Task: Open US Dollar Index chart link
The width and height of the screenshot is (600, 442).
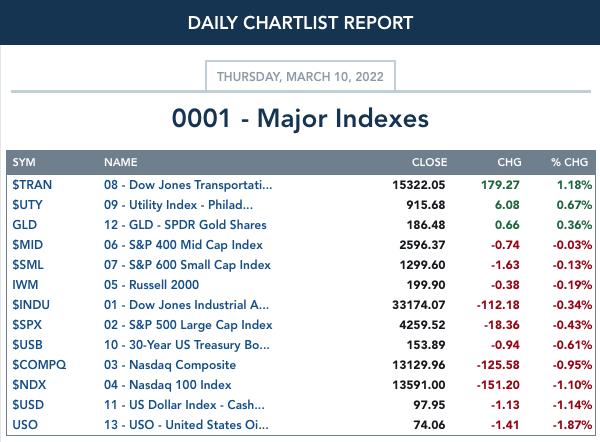Action: 184,404
